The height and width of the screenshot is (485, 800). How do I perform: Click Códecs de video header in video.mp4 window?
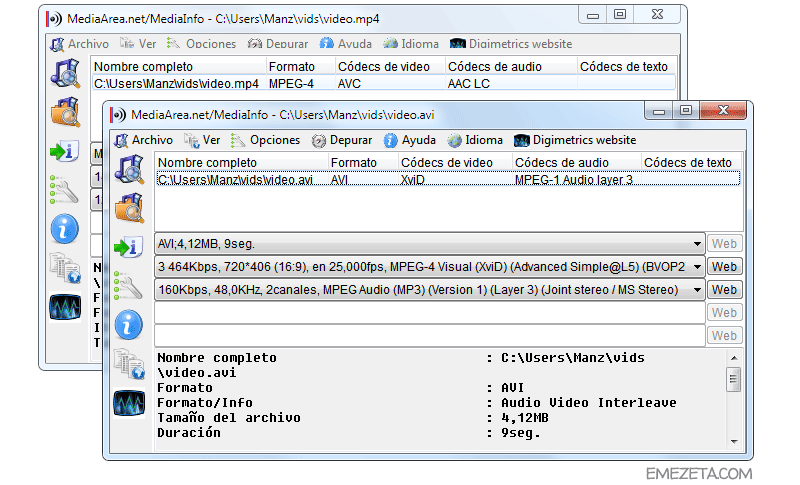point(390,67)
